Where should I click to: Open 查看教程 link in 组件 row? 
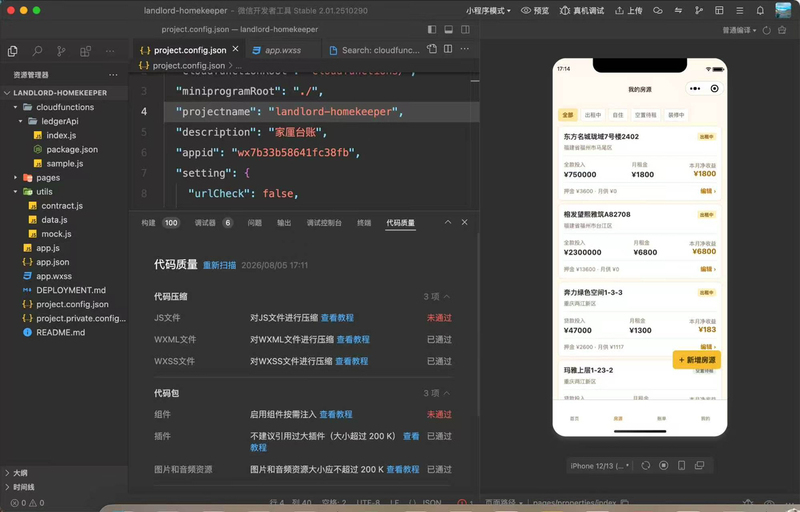pyautogui.click(x=336, y=415)
